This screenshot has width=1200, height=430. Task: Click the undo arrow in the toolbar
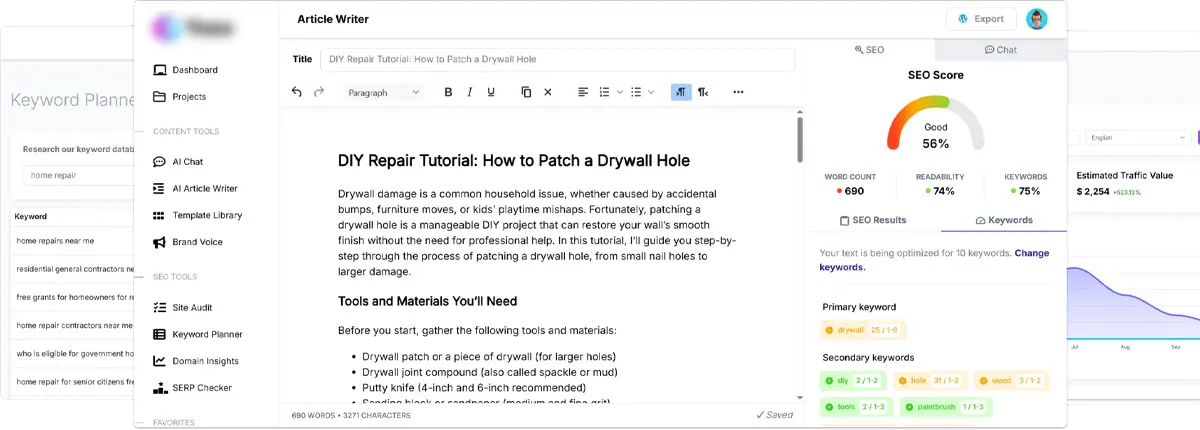coord(296,92)
